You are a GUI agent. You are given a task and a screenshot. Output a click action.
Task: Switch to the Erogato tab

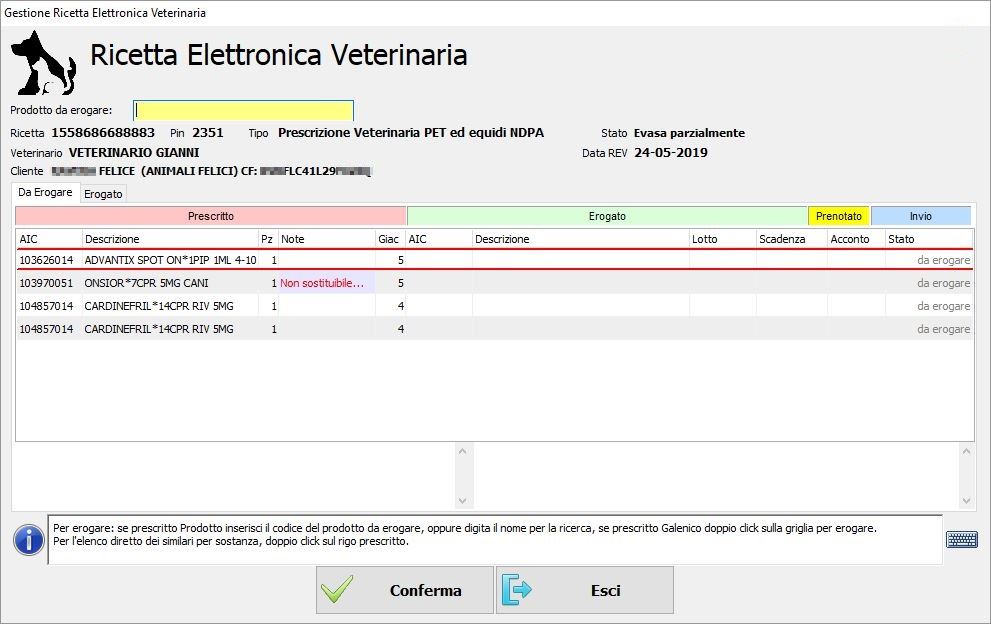[103, 194]
